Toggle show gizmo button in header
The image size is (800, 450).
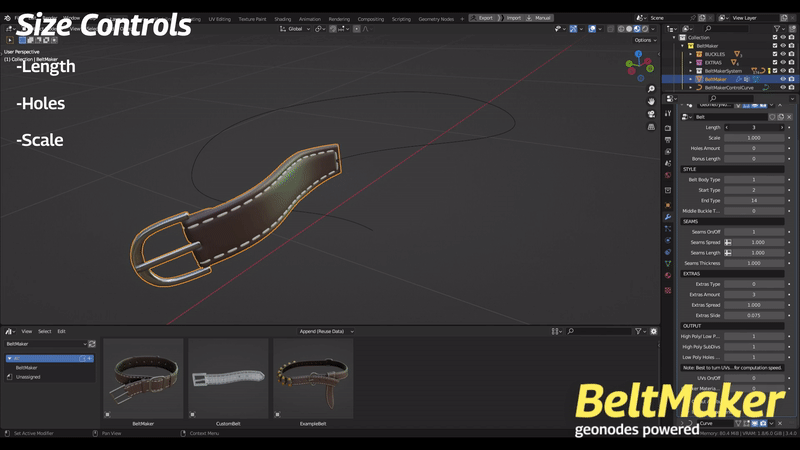pos(573,29)
